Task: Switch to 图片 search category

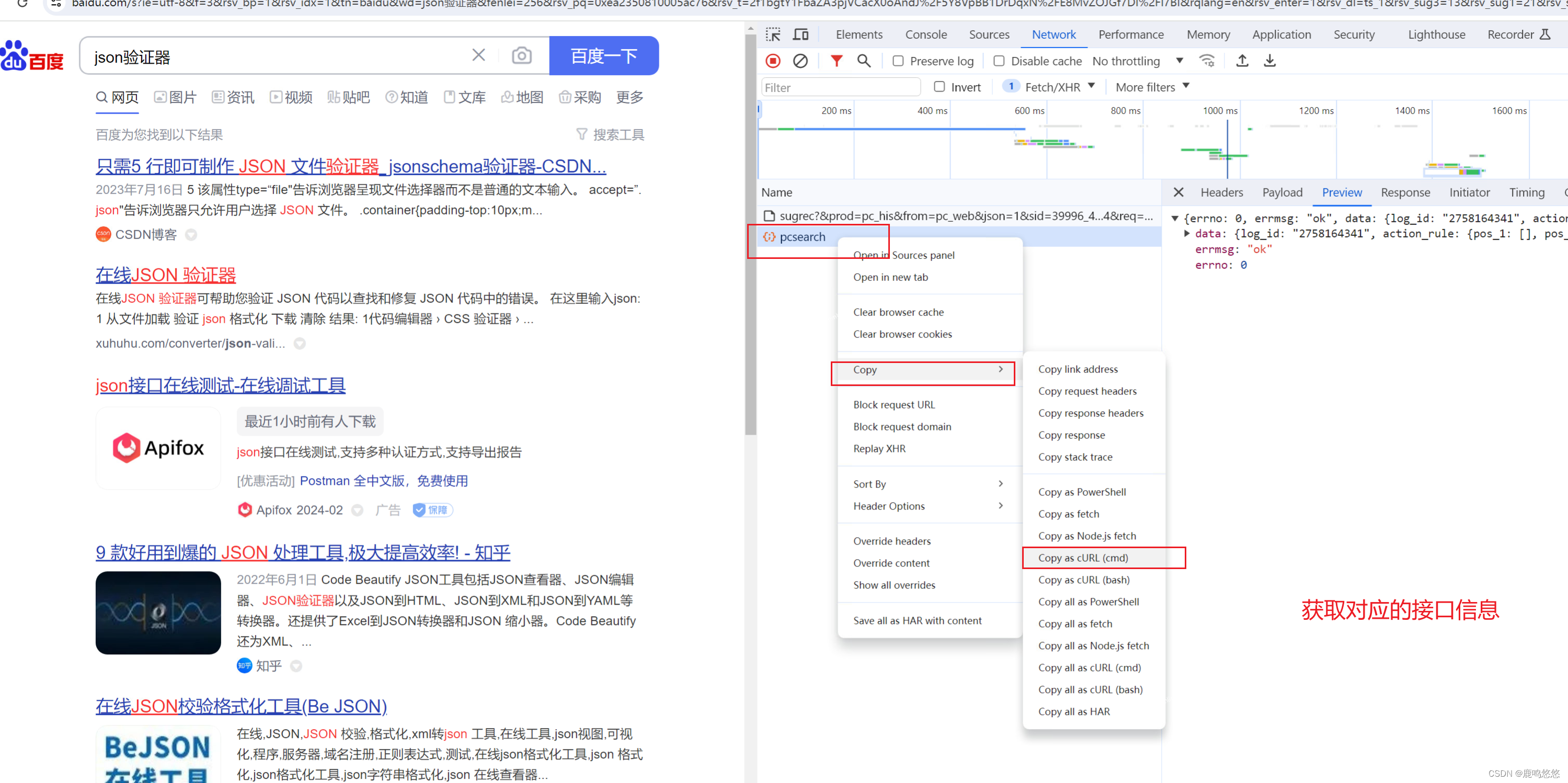Action: coord(175,97)
